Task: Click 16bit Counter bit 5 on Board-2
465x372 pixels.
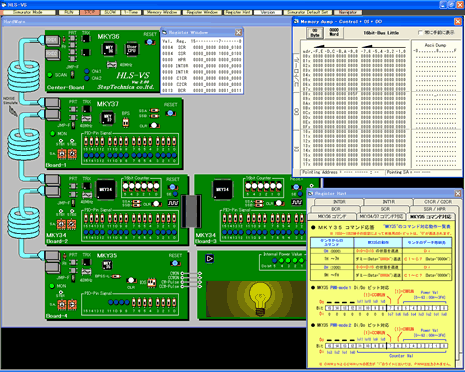Action: point(126,186)
